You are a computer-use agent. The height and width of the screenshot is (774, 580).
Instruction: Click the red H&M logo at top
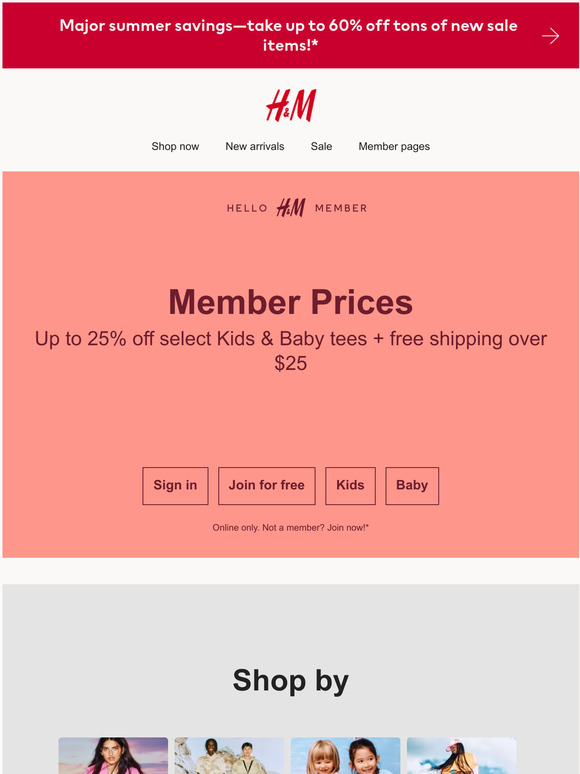pos(291,105)
